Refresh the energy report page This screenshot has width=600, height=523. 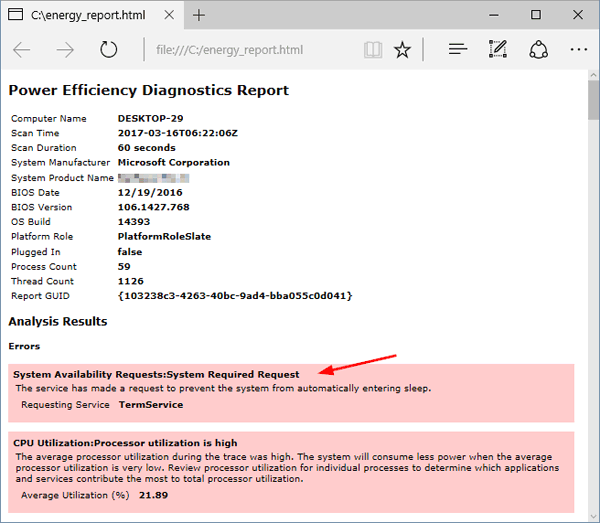point(109,50)
